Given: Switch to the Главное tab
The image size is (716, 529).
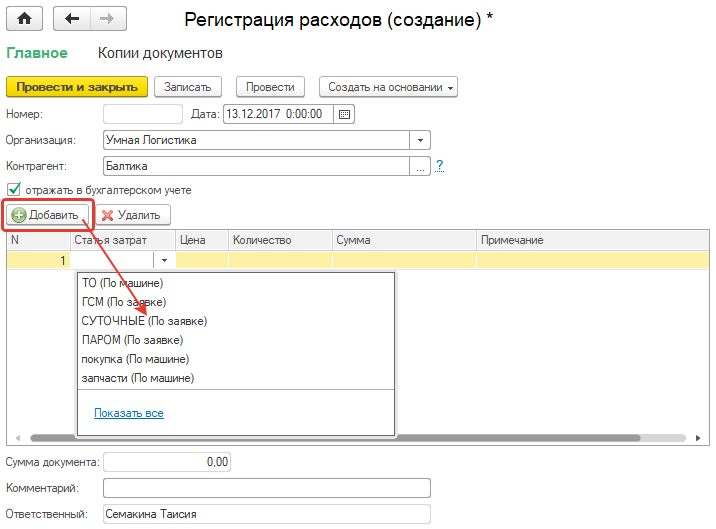Looking at the screenshot, I should (x=37, y=53).
